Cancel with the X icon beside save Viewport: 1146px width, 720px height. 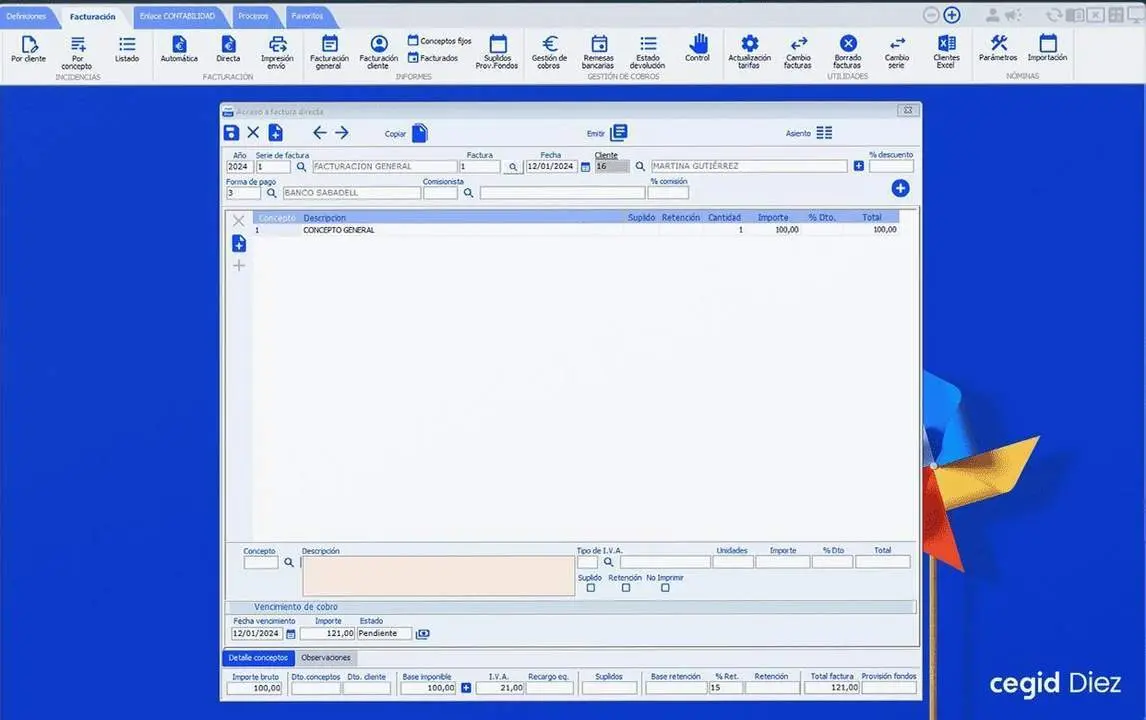[253, 132]
